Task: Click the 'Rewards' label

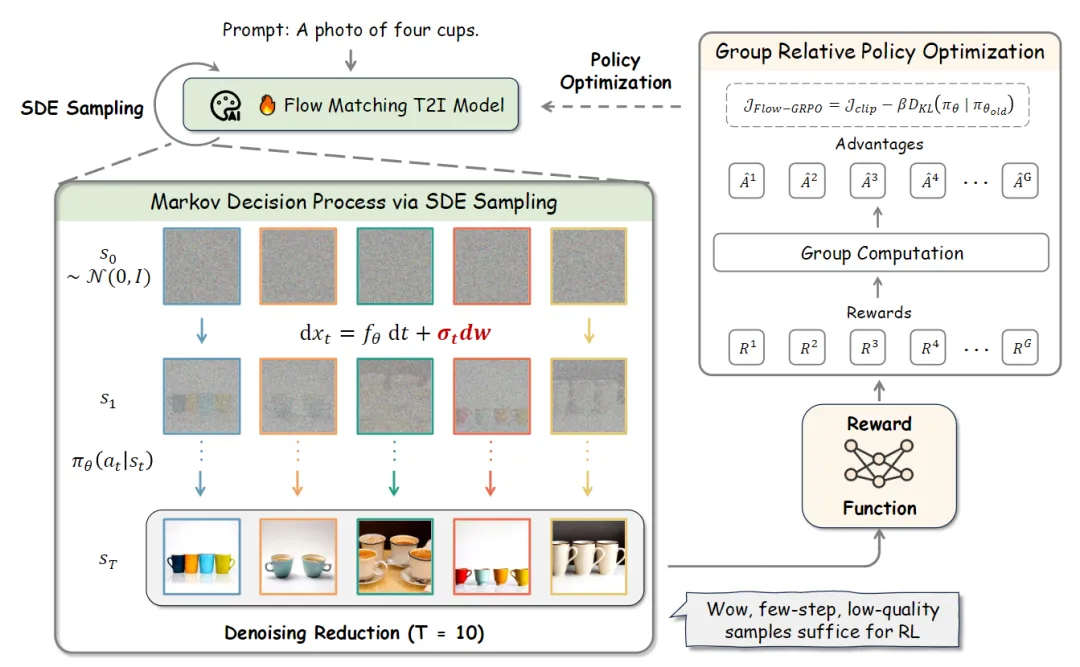Action: tap(879, 312)
